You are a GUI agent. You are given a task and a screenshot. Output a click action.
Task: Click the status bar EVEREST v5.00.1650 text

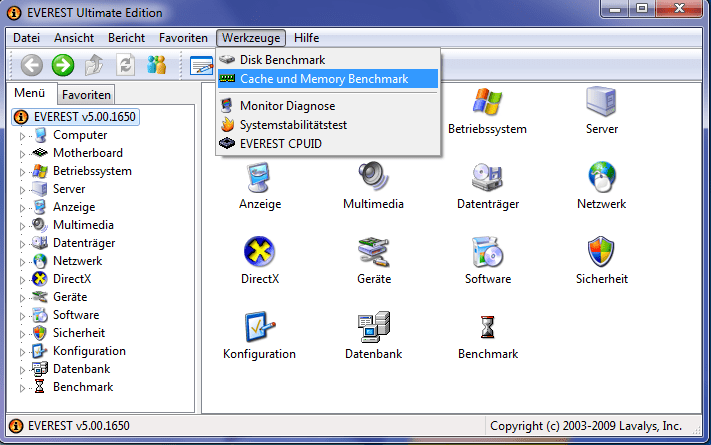78,425
